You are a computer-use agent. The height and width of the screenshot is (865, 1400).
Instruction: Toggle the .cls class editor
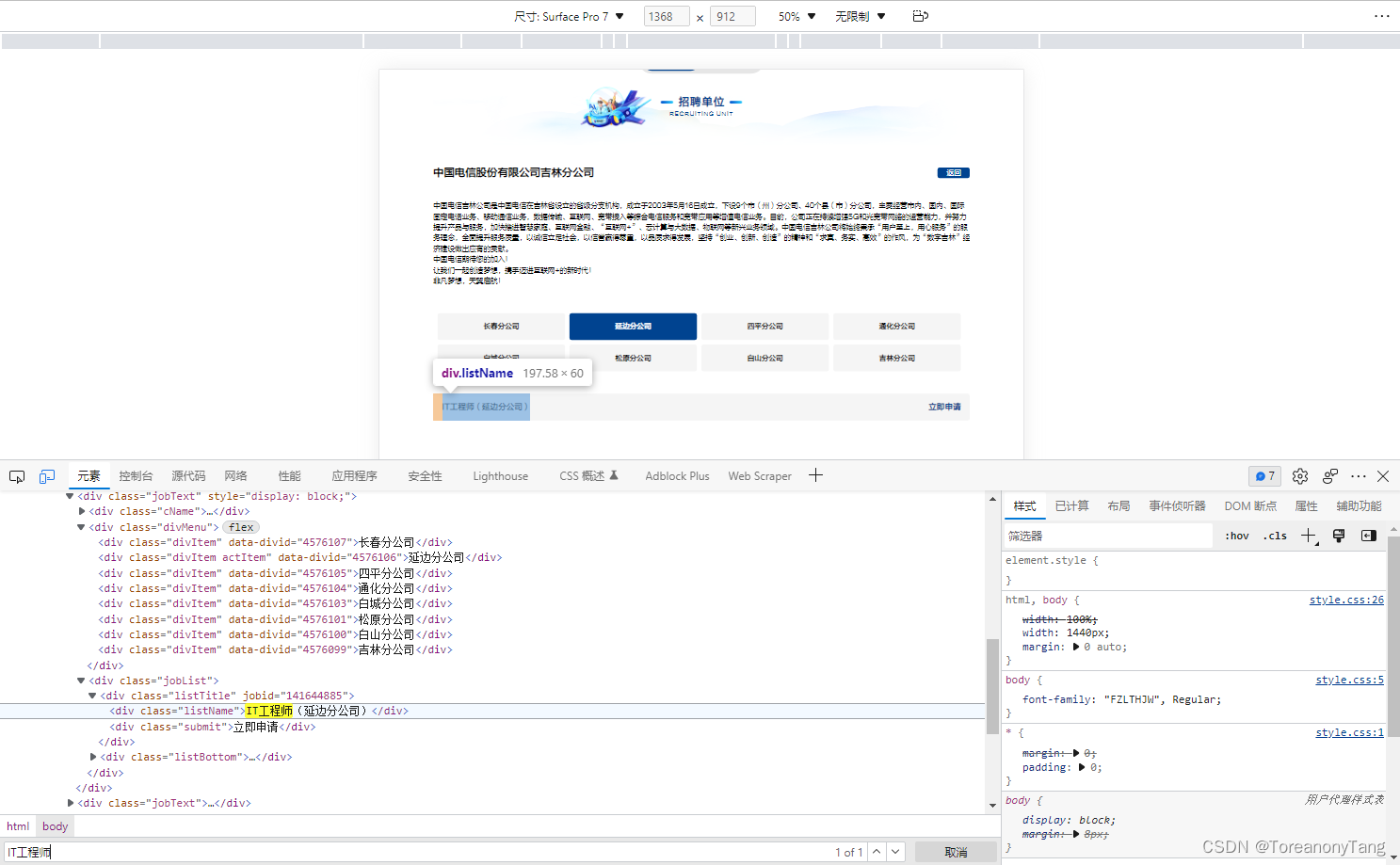[1276, 536]
